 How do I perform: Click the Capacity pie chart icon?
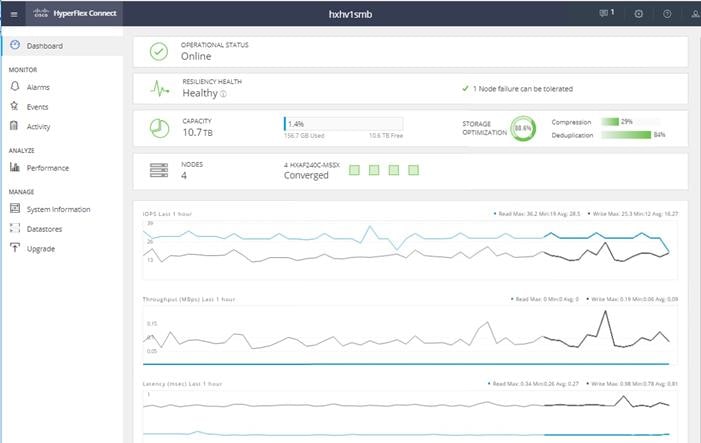159,129
